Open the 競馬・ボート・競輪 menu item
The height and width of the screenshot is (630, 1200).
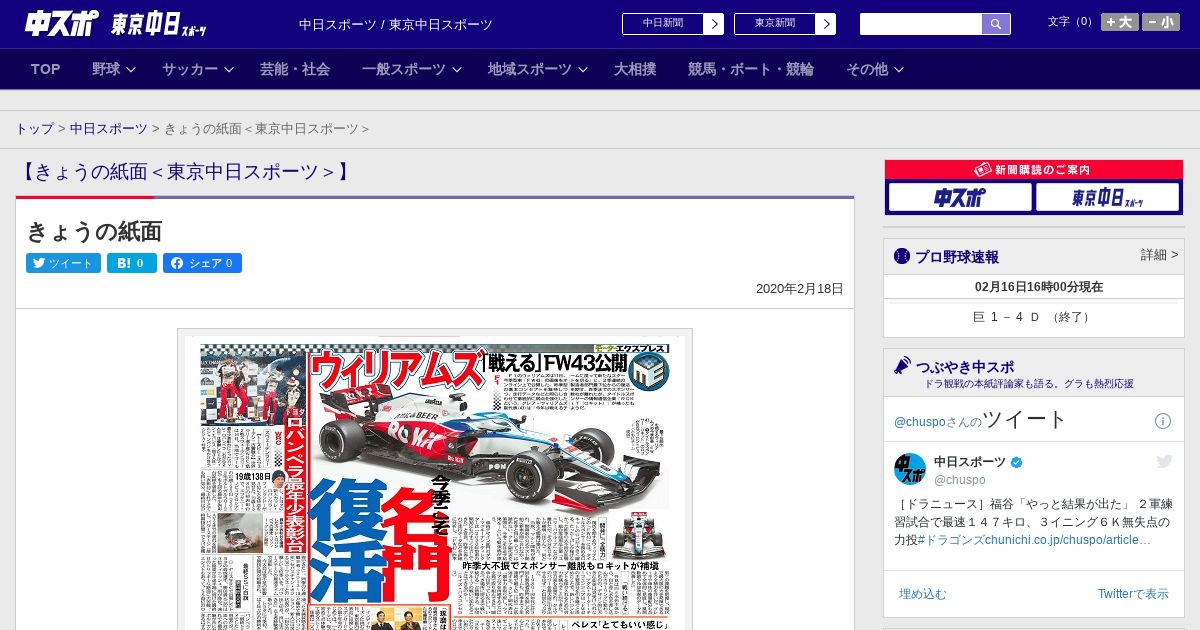pyautogui.click(x=751, y=69)
